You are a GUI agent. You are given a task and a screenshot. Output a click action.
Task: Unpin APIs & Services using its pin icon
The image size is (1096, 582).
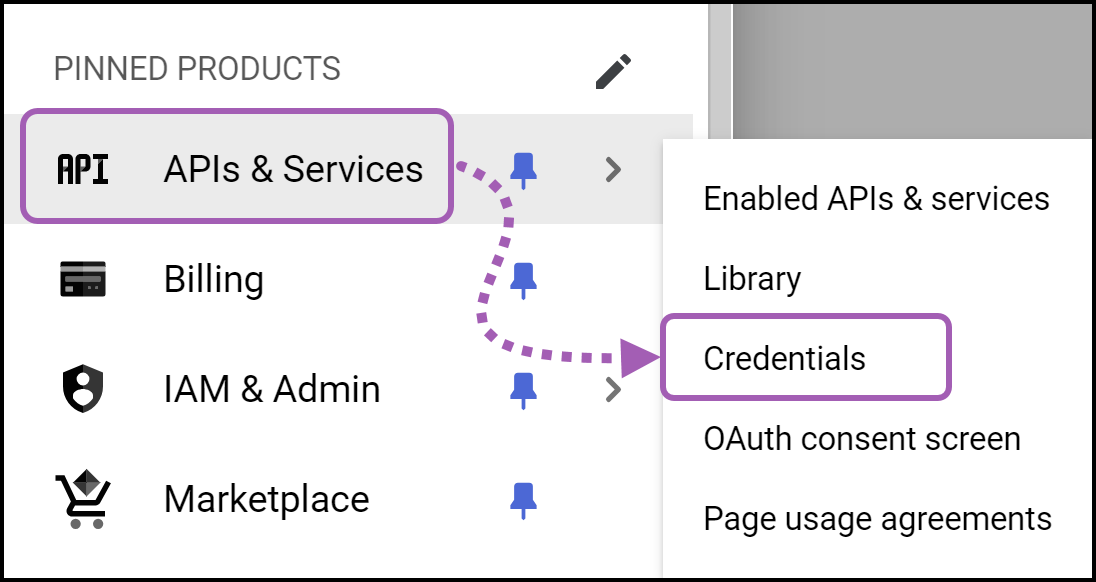[523, 170]
